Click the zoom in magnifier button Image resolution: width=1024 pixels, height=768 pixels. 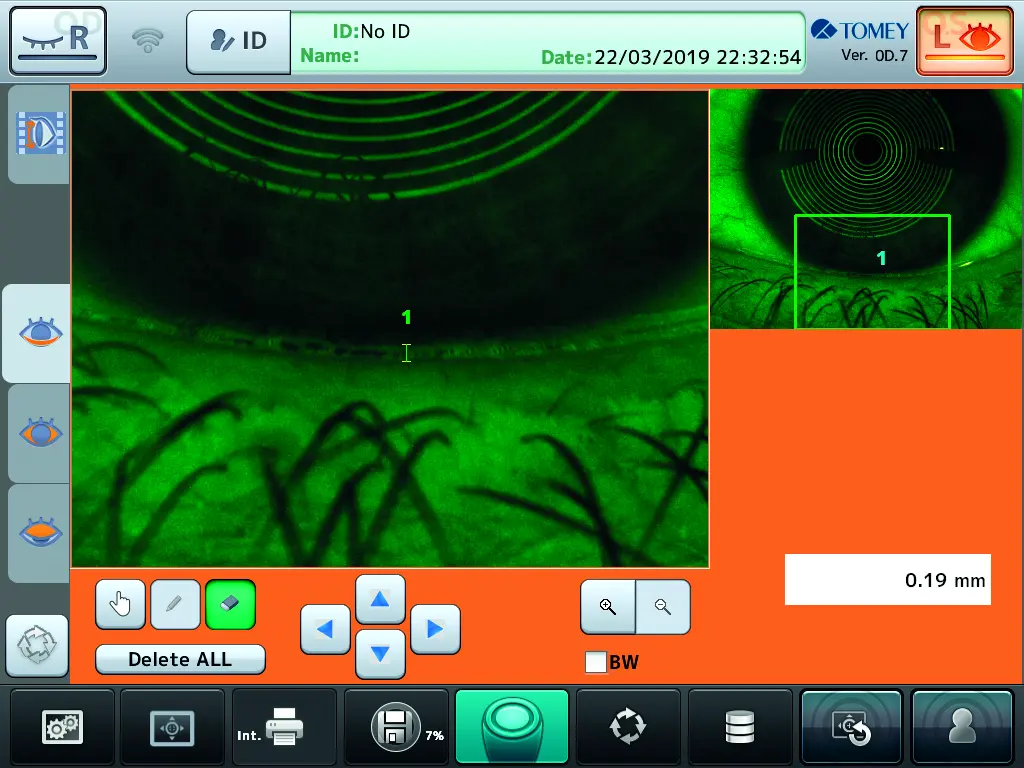pos(608,606)
